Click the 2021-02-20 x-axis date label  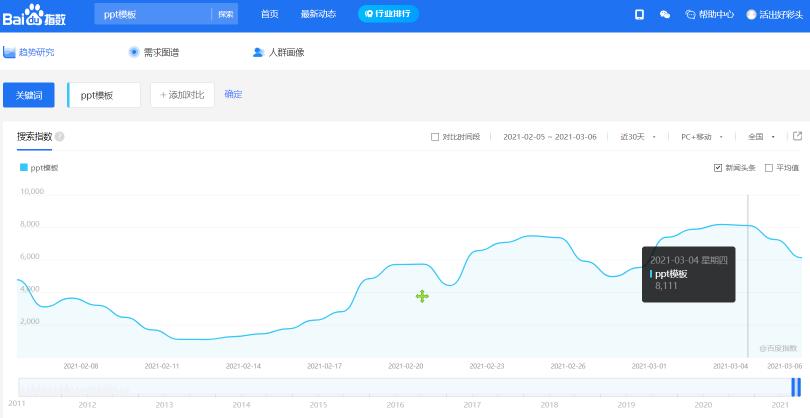click(x=406, y=366)
